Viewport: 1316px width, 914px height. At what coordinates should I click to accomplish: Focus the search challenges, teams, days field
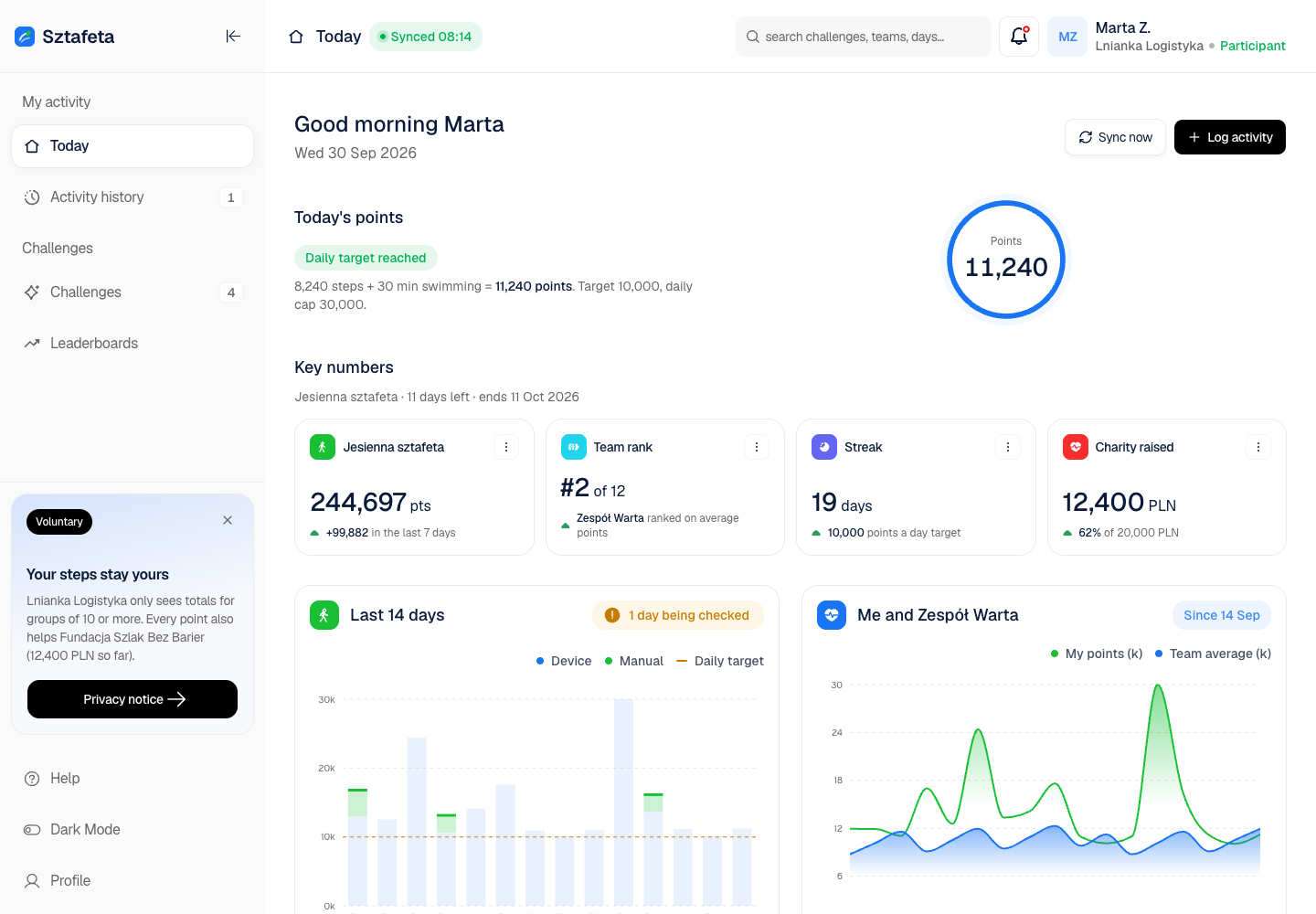point(864,37)
